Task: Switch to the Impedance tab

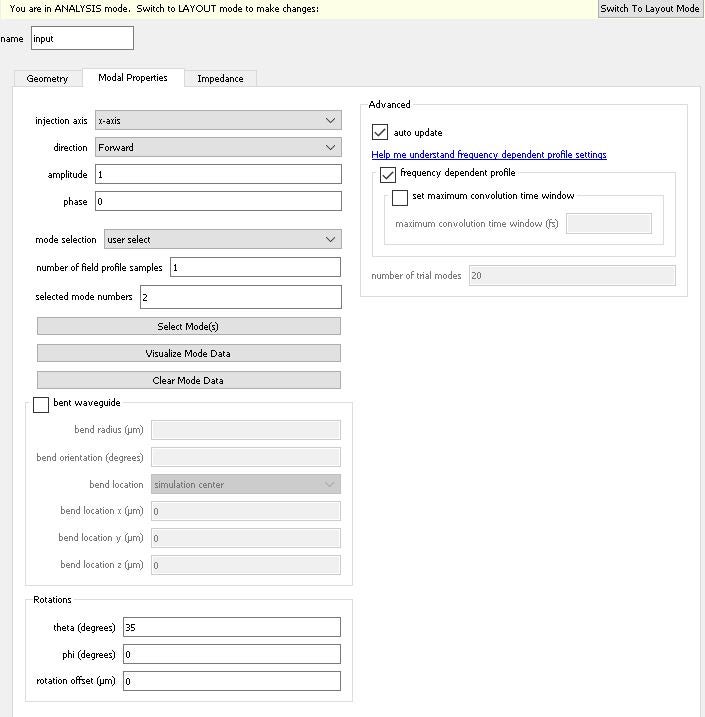Action: tap(220, 78)
